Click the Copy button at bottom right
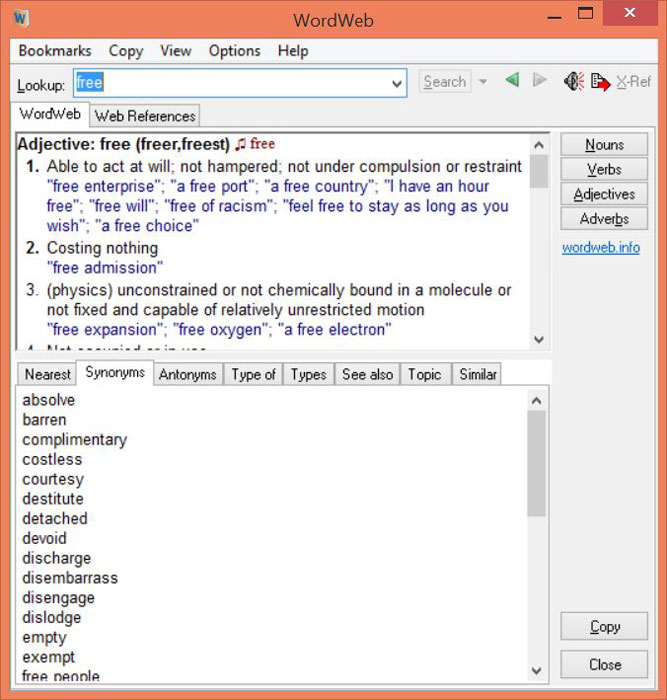 [x=604, y=626]
